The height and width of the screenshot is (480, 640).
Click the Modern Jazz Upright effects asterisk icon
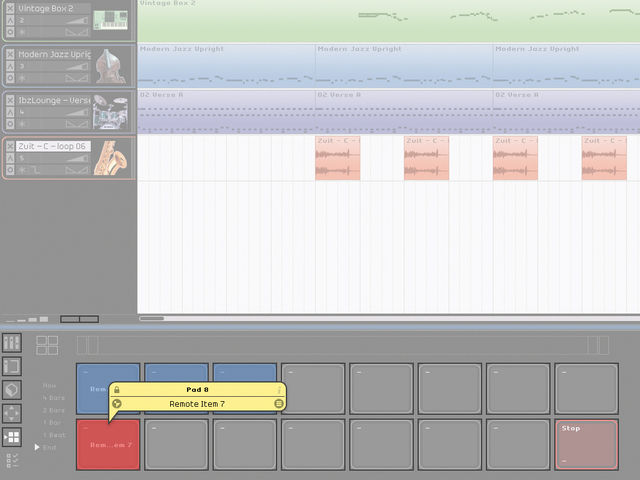point(22,78)
